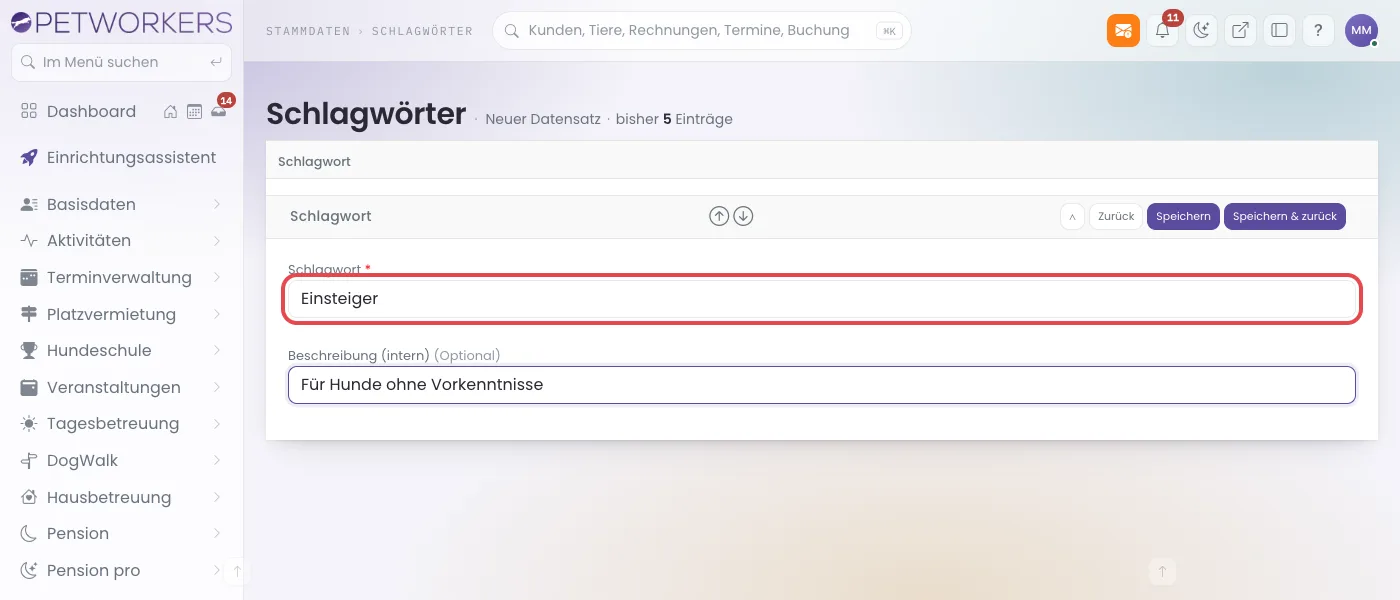Expand the Hausbetreuung chevron

tap(217, 497)
